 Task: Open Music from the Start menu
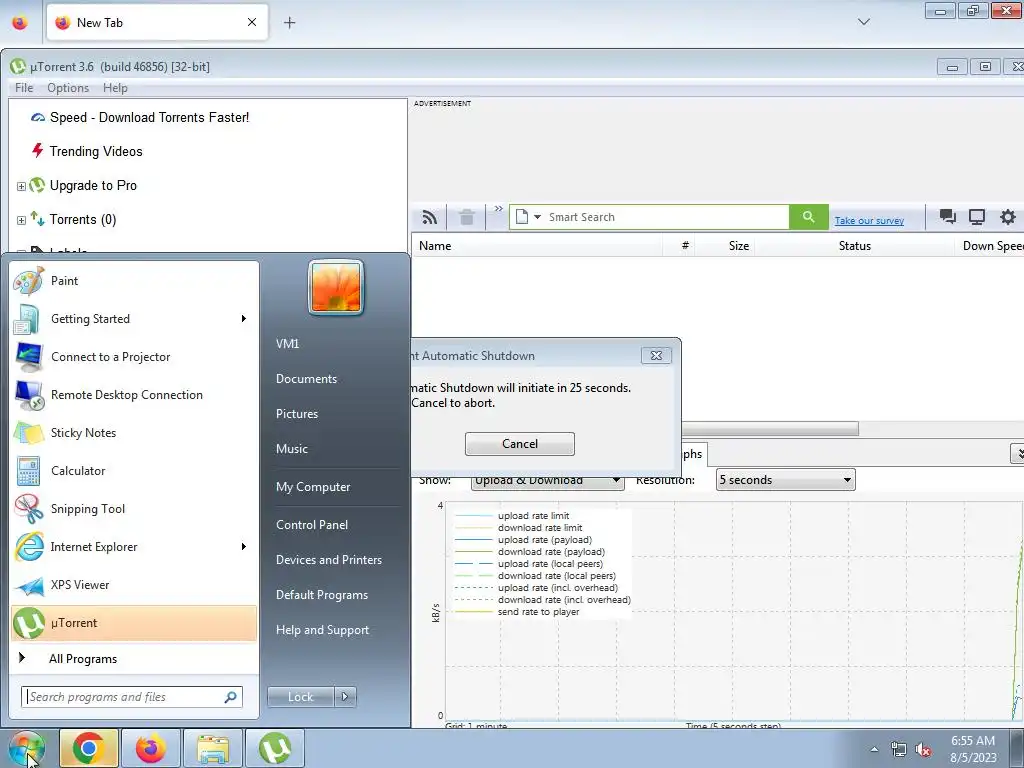click(291, 449)
